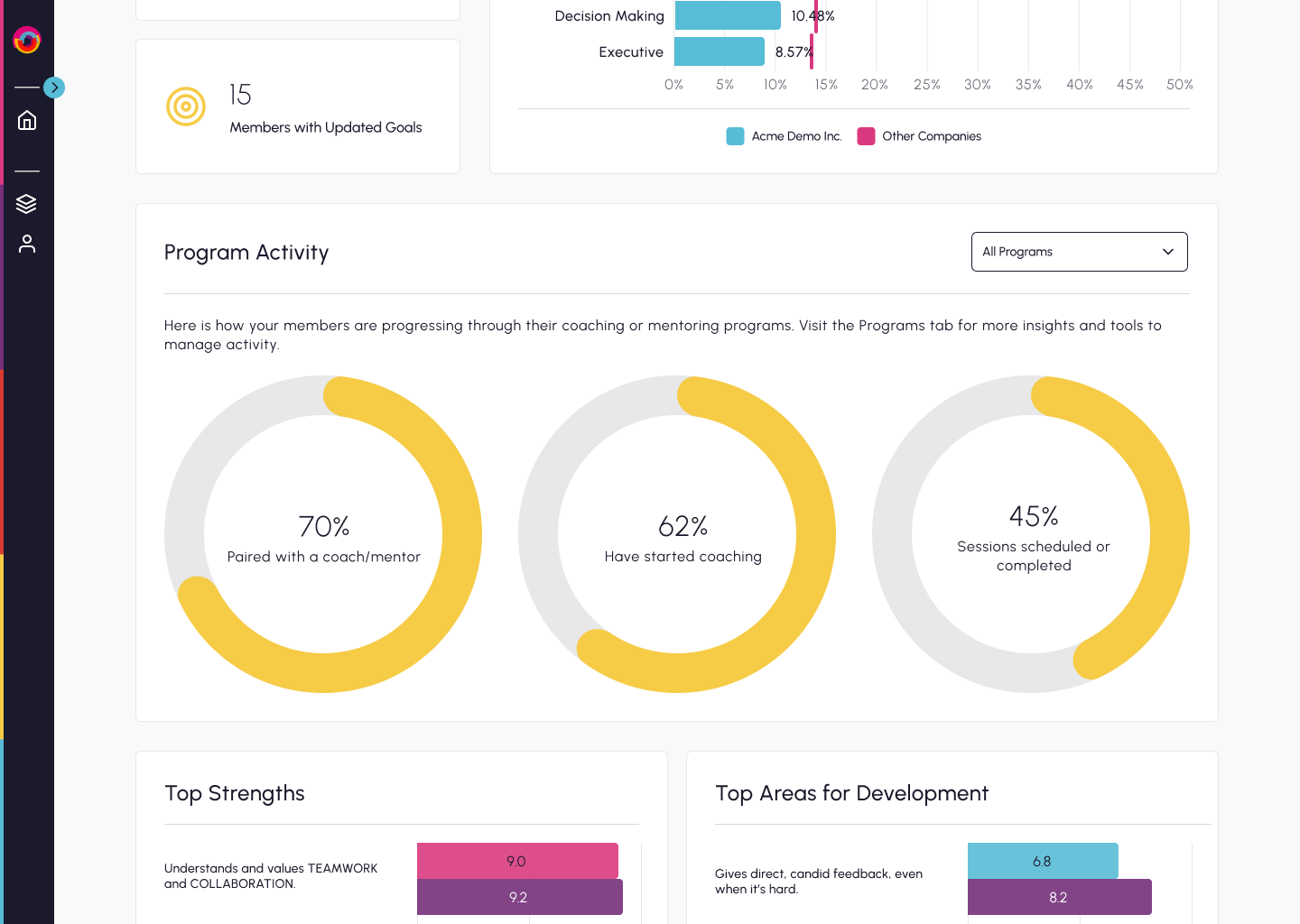Expand the sidebar with the chevron button
Screen dimensions: 1300x924
(x=54, y=88)
